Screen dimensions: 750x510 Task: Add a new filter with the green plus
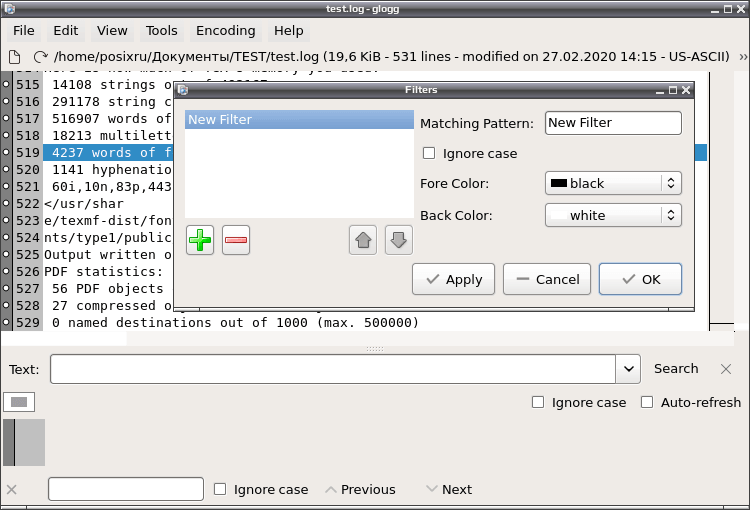click(200, 240)
